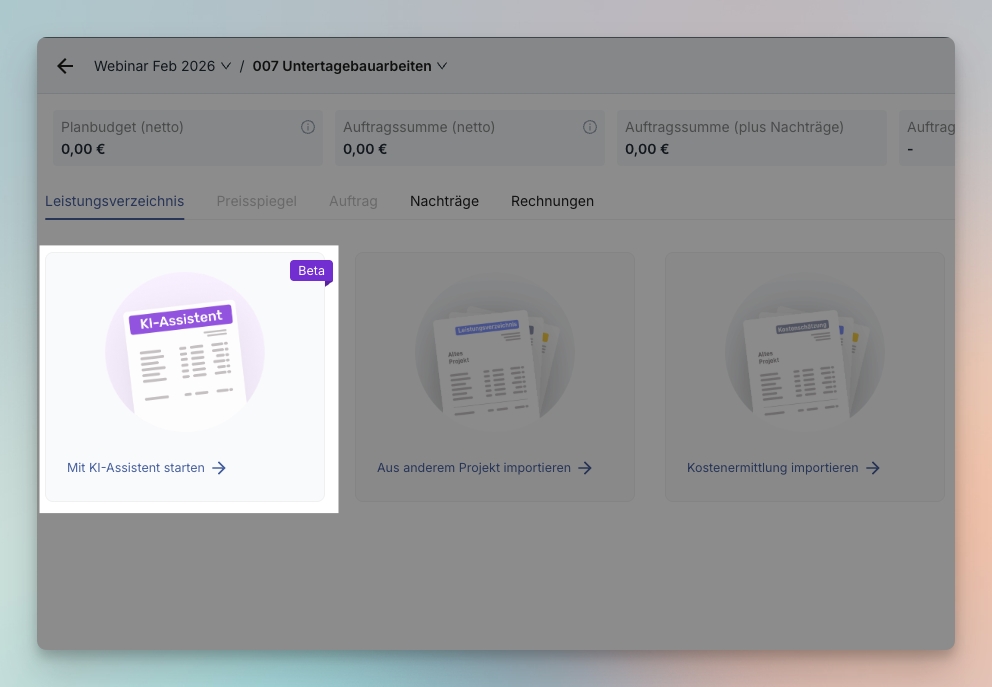Image resolution: width=992 pixels, height=687 pixels.
Task: Go back with the left arrow icon
Action: tap(65, 66)
